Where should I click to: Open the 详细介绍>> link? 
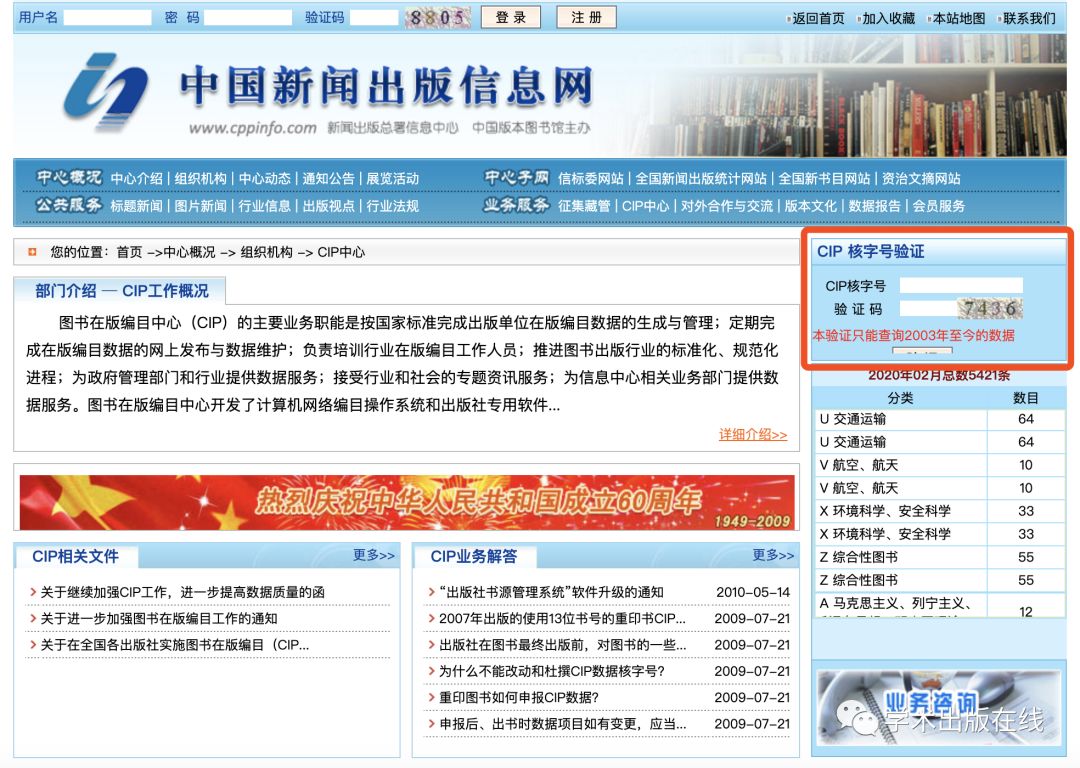[753, 435]
